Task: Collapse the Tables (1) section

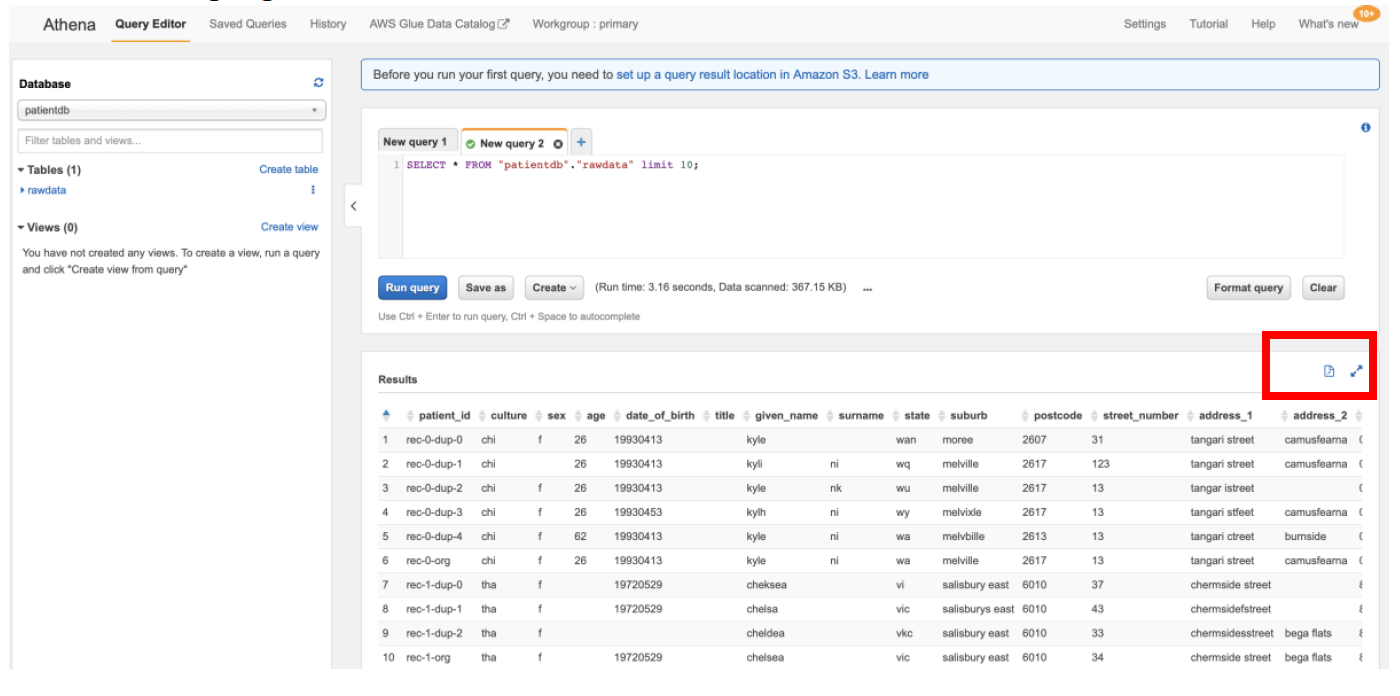Action: click(x=49, y=170)
